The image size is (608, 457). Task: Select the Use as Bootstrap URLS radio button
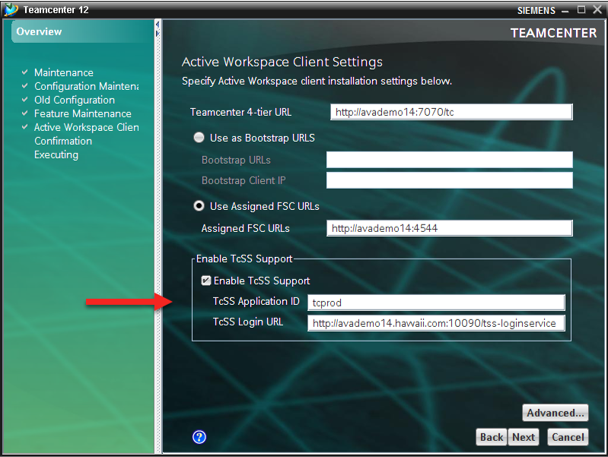coord(199,138)
